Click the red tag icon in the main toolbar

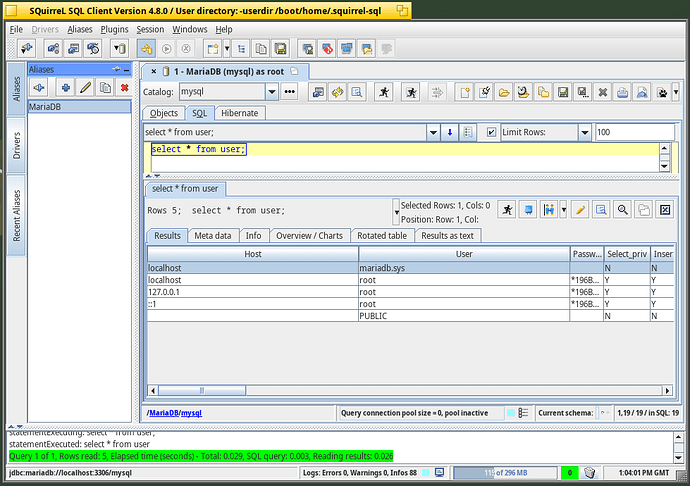point(327,48)
